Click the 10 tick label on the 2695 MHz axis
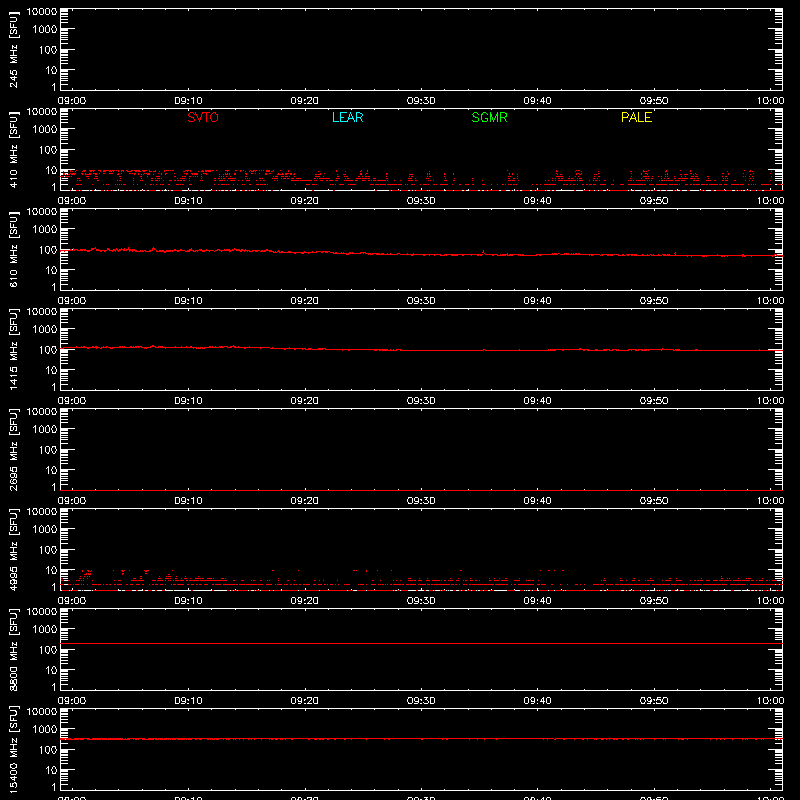This screenshot has height=800, width=800. pos(51,470)
